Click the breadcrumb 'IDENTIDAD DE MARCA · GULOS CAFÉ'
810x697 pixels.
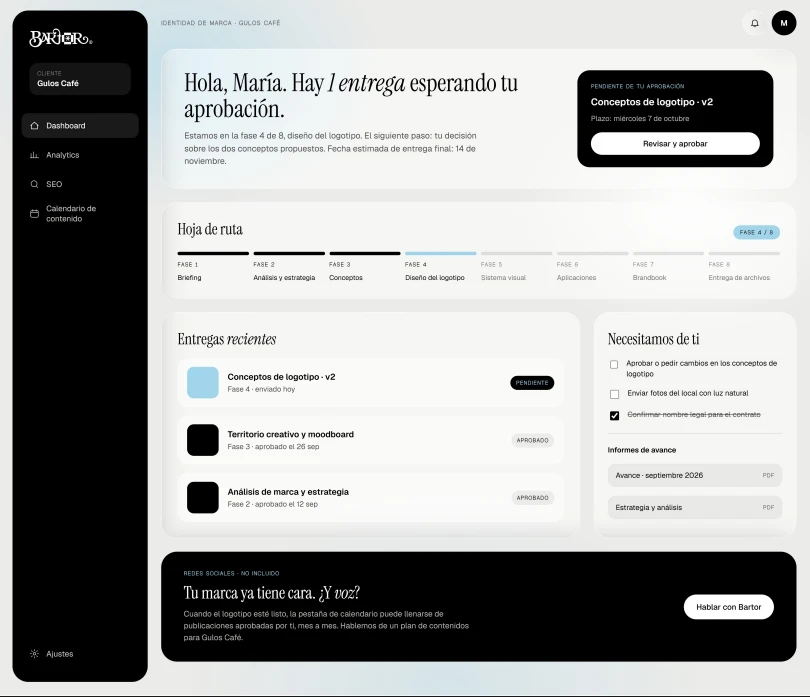pos(221,23)
